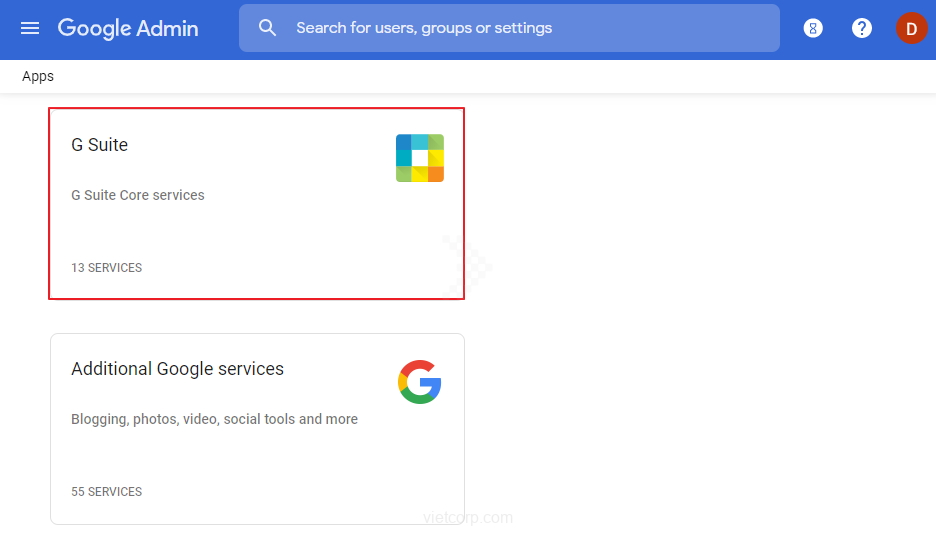The height and width of the screenshot is (536, 936).
Task: Open the G Suite card title
Action: coord(100,145)
